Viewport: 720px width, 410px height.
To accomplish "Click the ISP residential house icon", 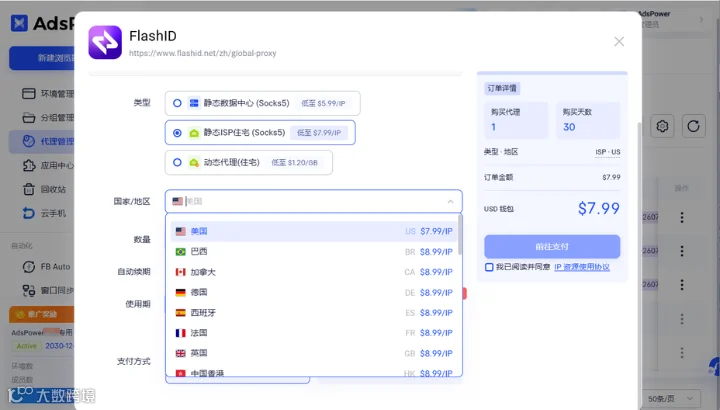I will click(194, 133).
